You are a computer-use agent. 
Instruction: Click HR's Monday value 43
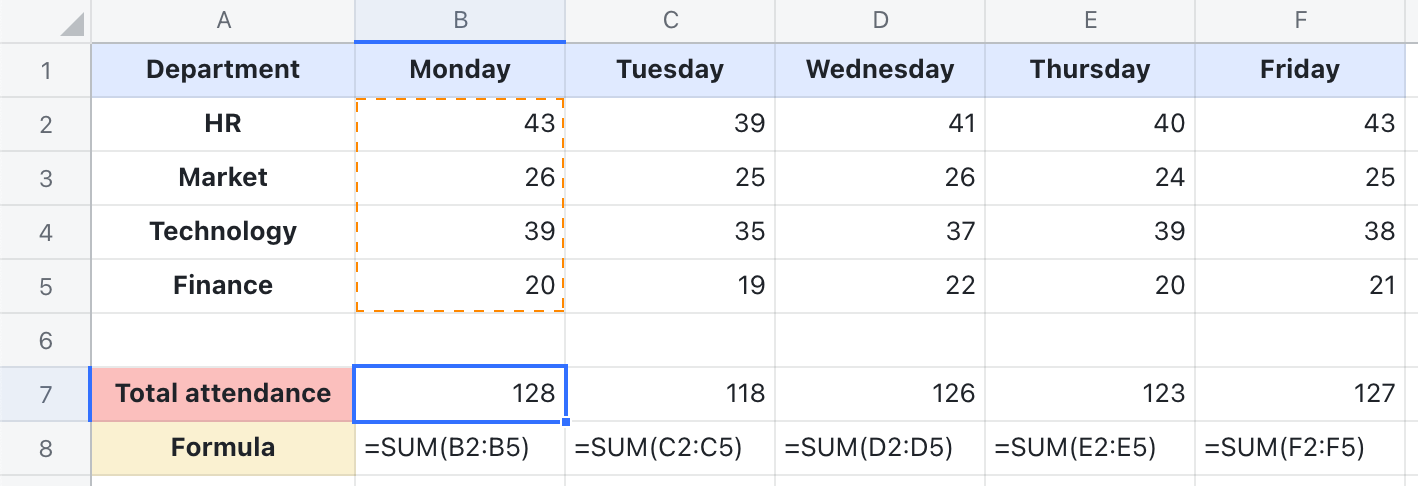click(460, 124)
